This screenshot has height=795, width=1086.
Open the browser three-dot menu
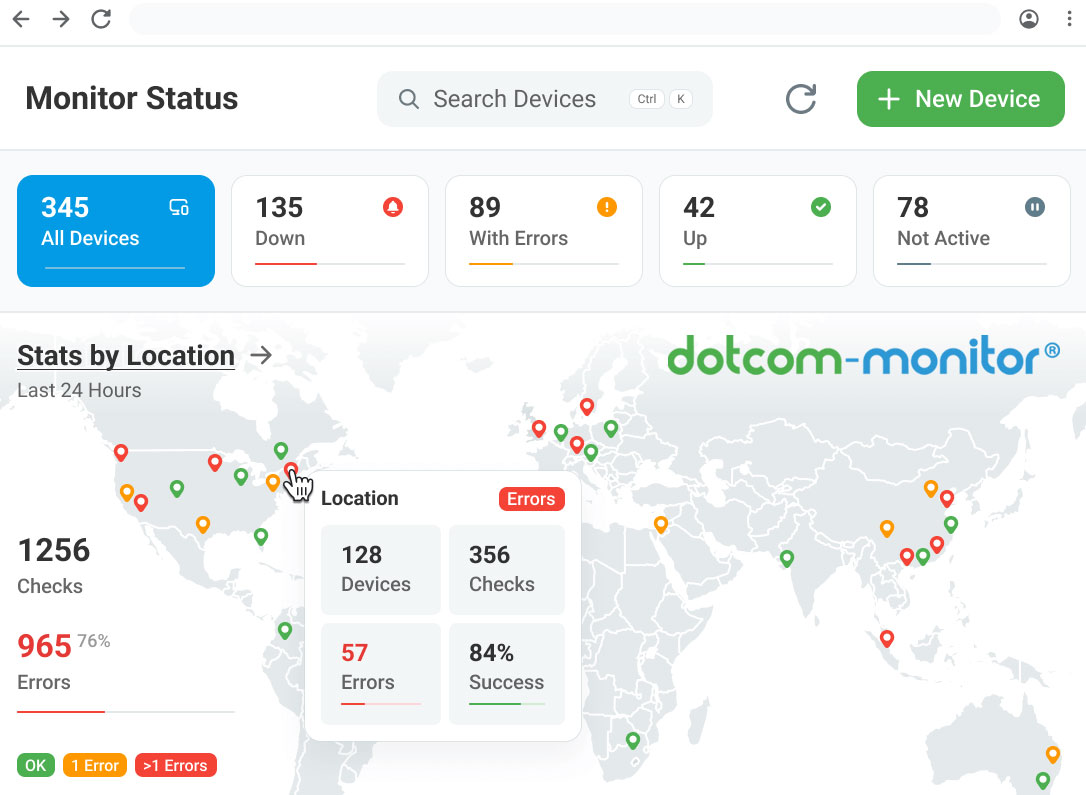pos(1069,19)
